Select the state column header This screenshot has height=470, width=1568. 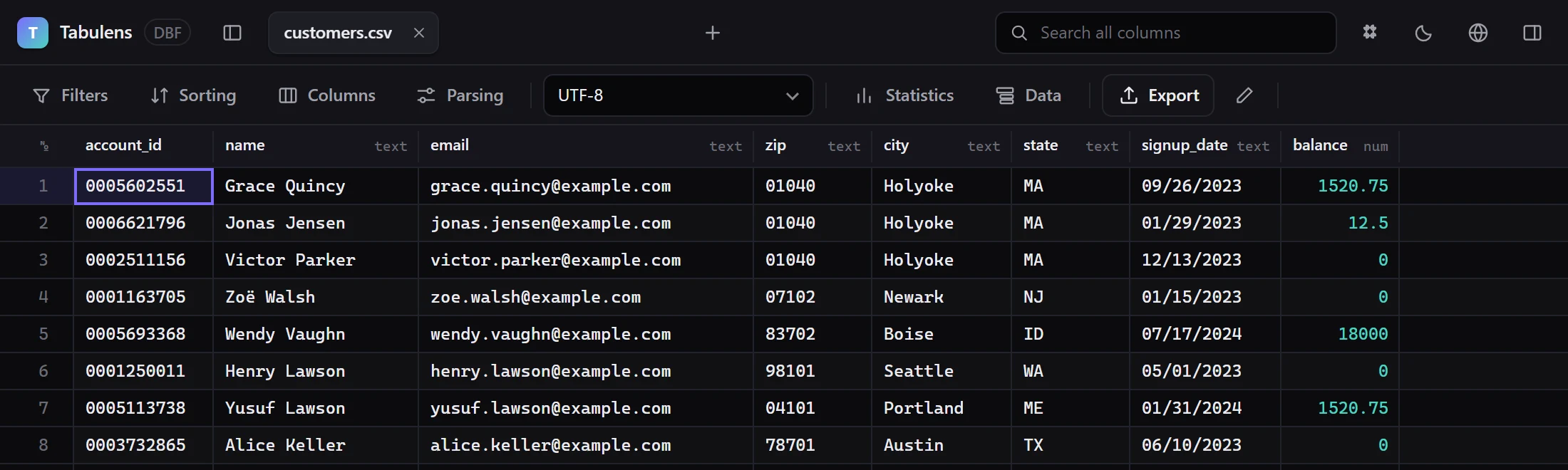[1071, 146]
